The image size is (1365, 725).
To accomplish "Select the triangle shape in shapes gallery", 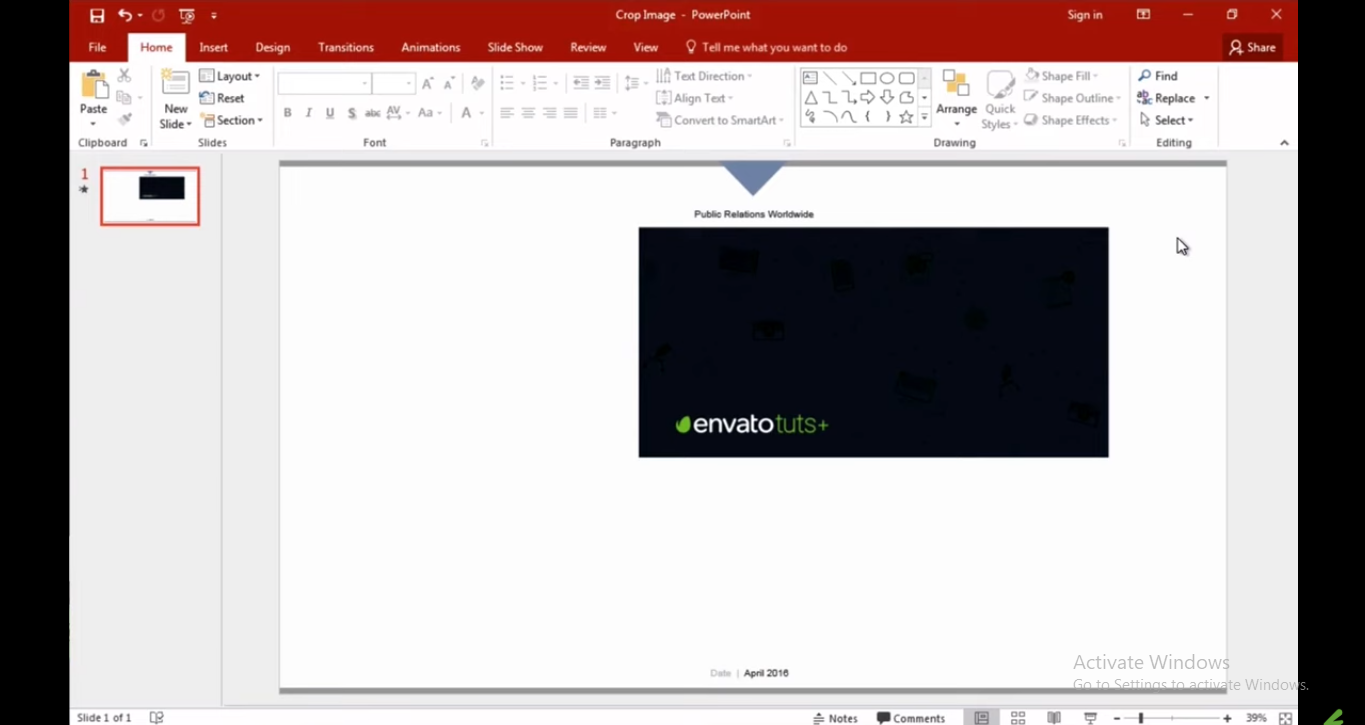I will [810, 98].
